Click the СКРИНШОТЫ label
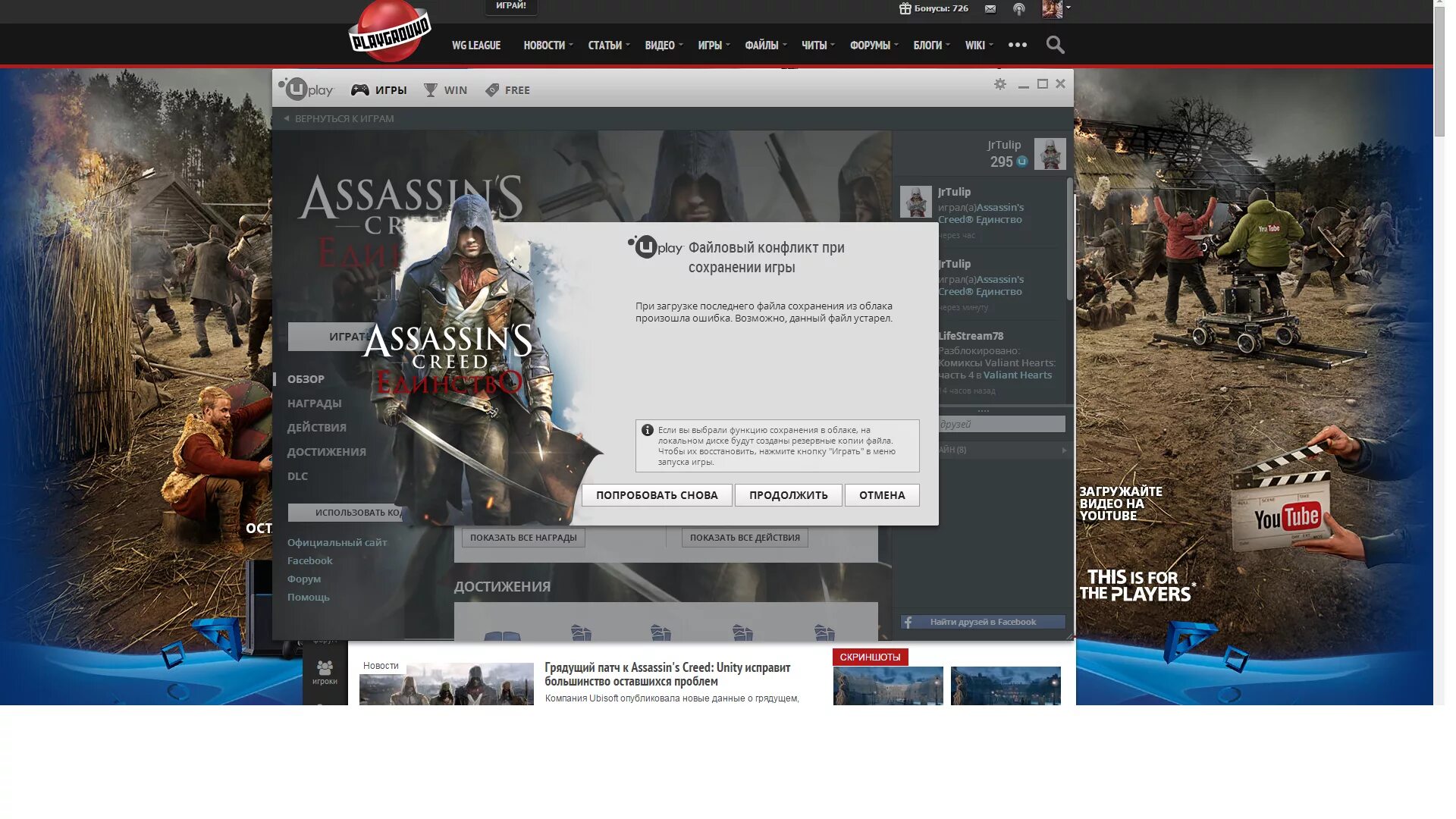 point(870,657)
